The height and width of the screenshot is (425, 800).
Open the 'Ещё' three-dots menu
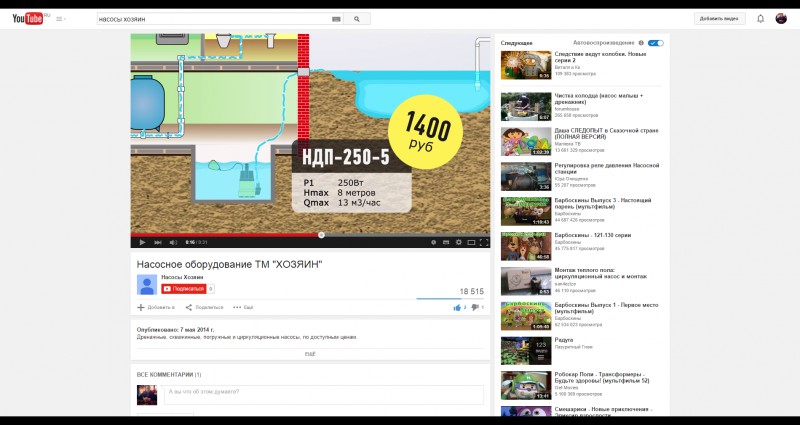[x=243, y=307]
